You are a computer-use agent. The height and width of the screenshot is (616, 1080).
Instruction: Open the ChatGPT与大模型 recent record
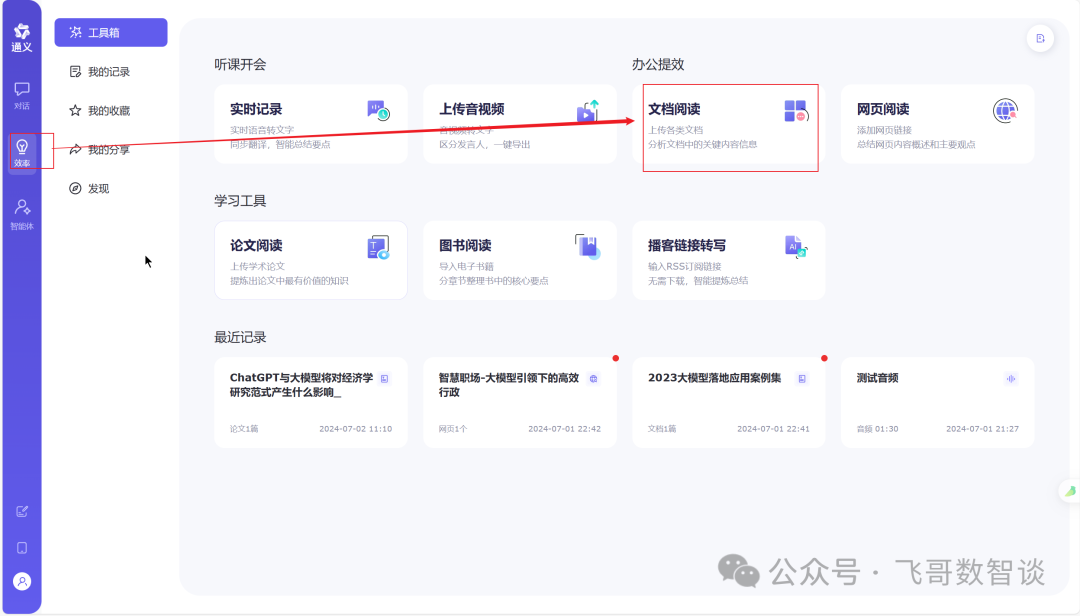coord(311,402)
